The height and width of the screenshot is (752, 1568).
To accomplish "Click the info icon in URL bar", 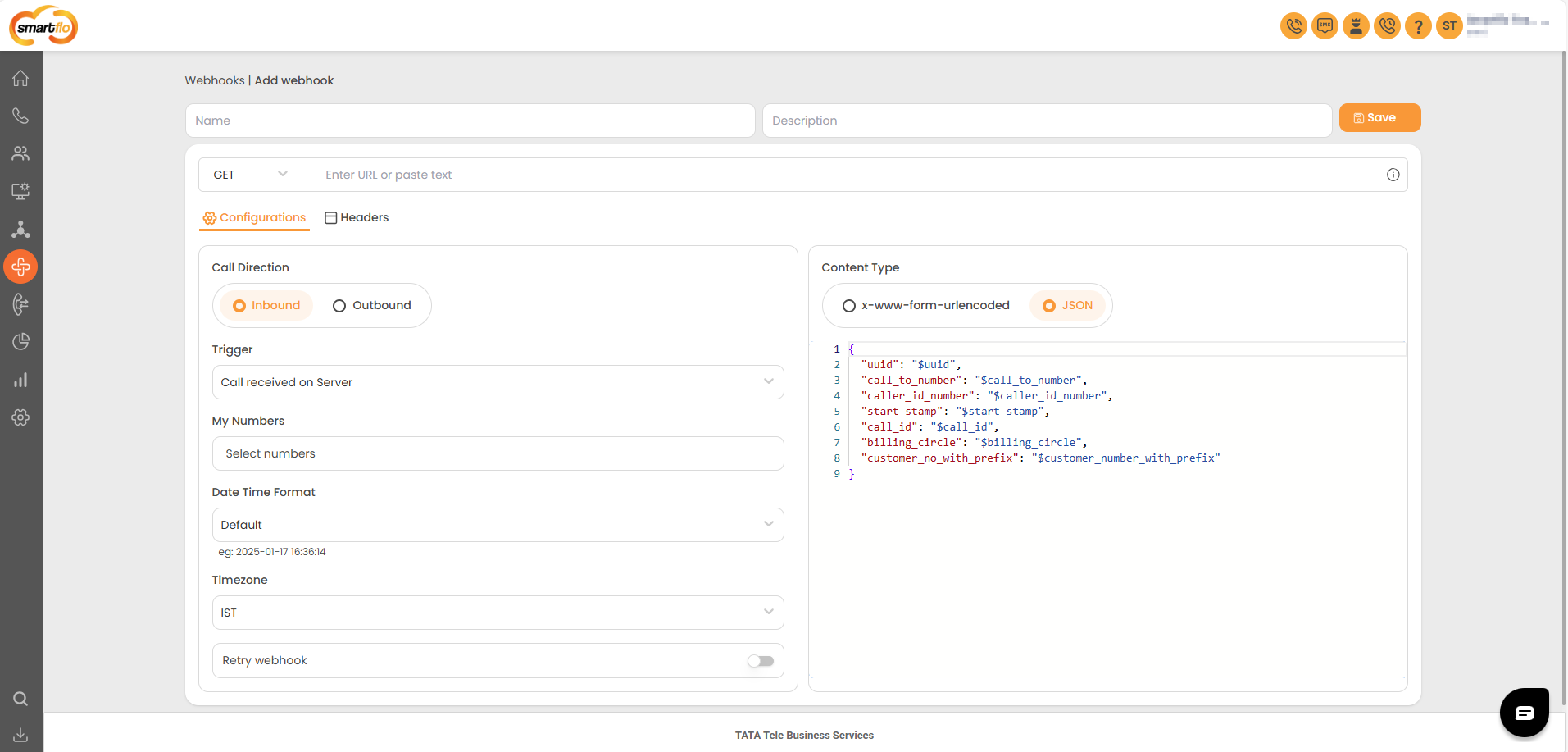I will pyautogui.click(x=1393, y=175).
